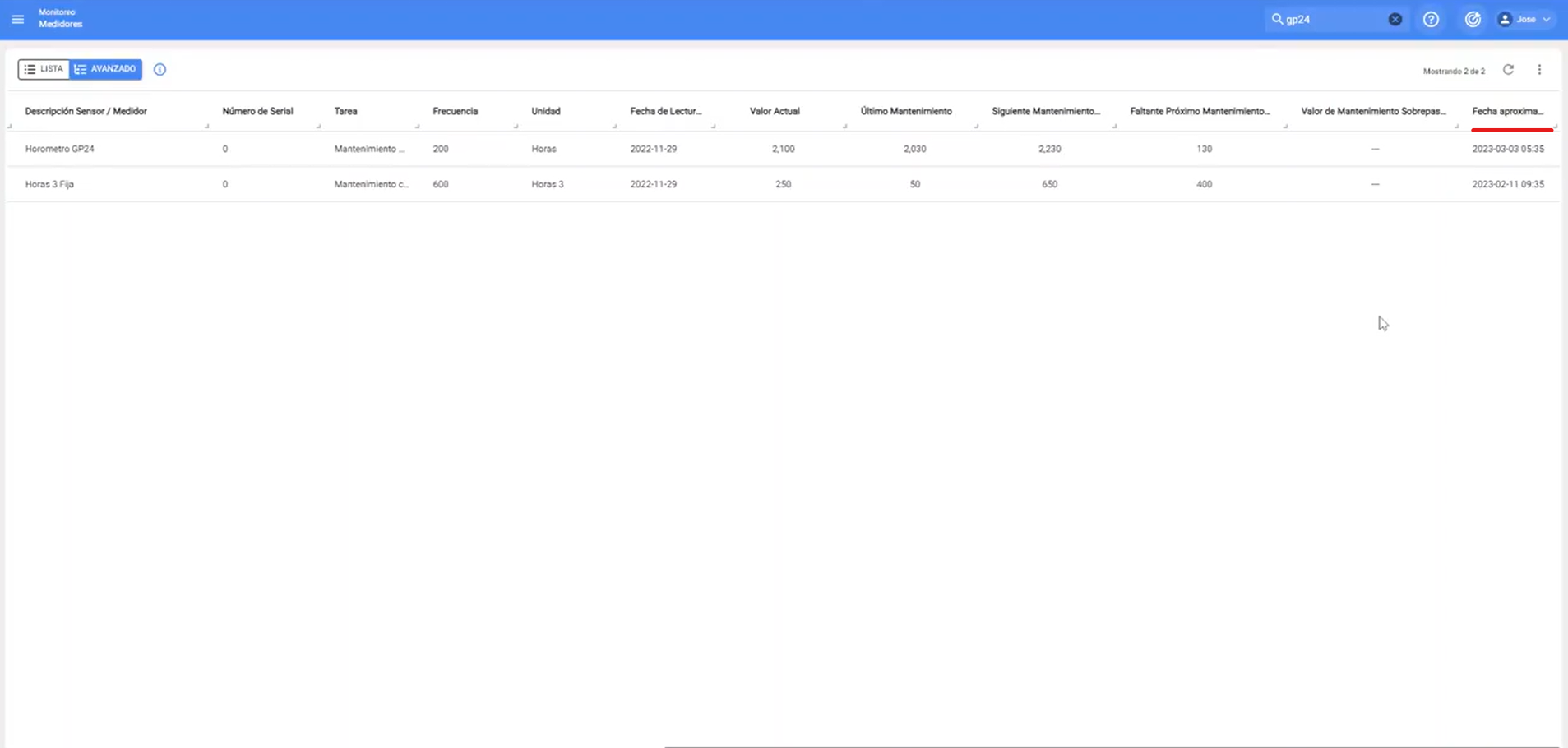Screen dimensions: 1568x748
Task: Click the Fecha aproxima column header
Action: 1506,111
